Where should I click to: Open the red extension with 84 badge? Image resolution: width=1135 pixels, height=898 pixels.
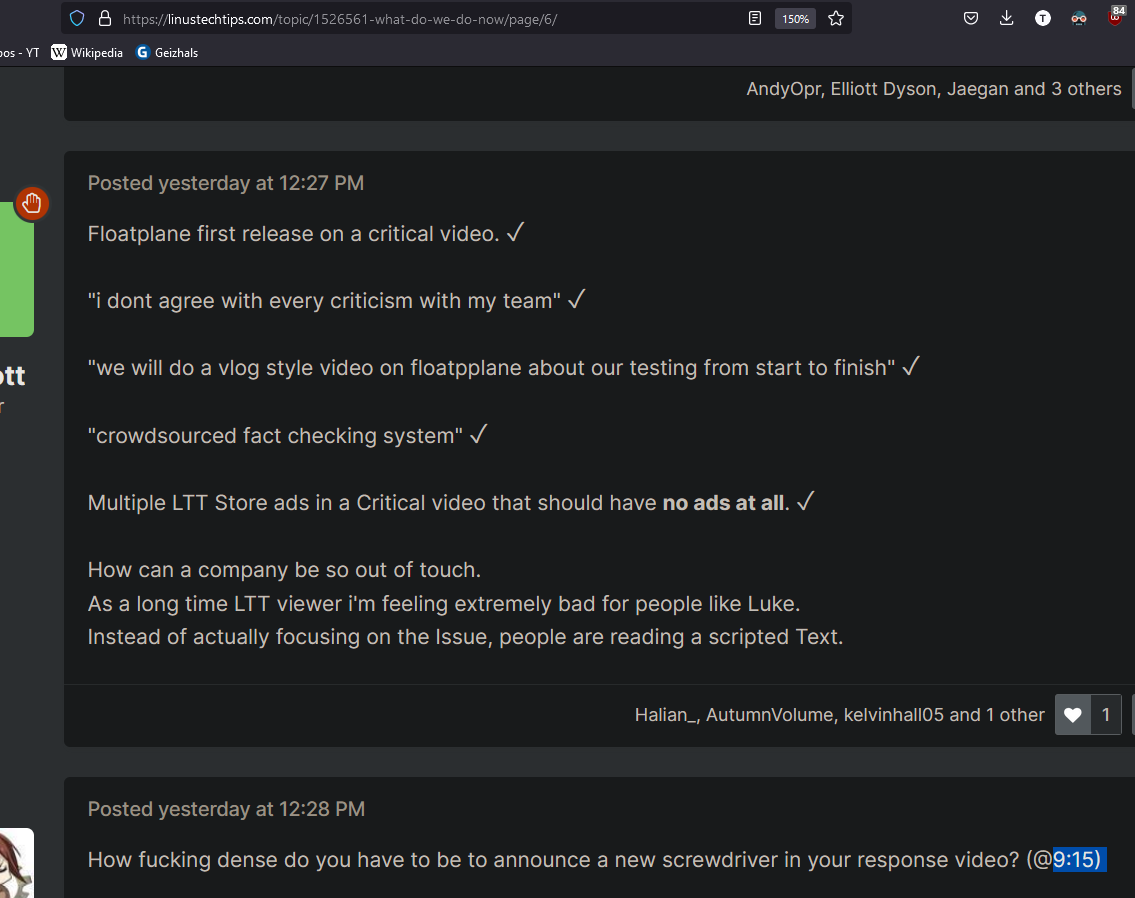(x=1115, y=17)
